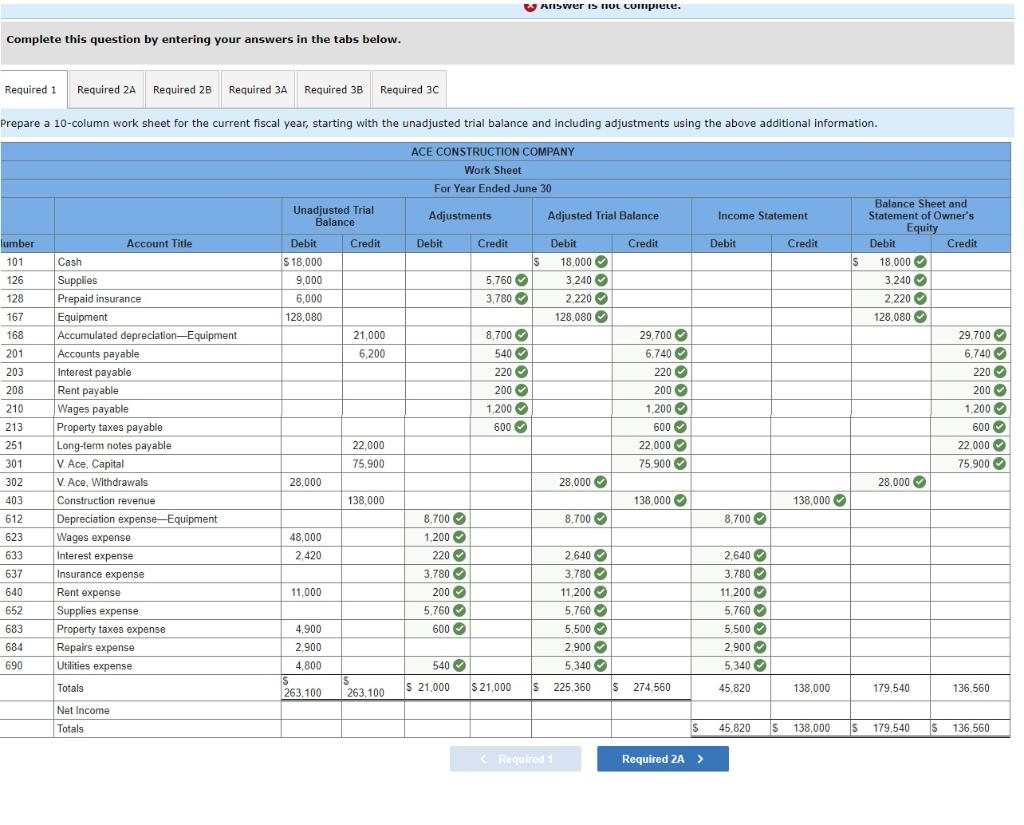Click the chevron arrow on Required 2A button
1024x825 pixels.
tap(701, 759)
